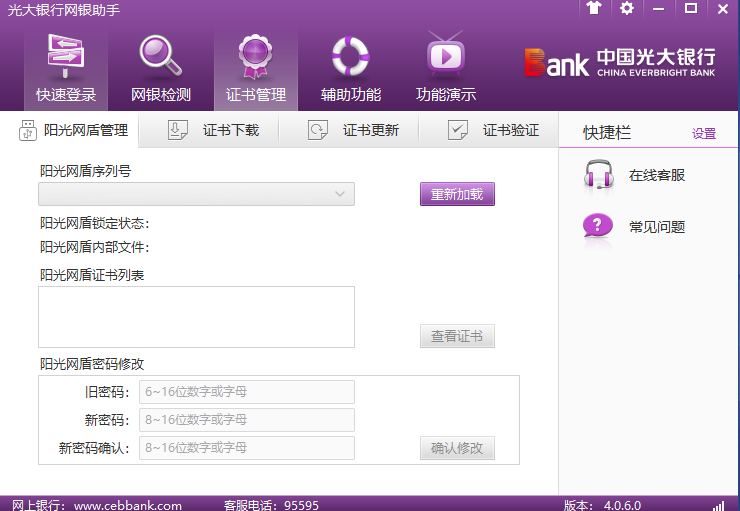
Task: Click the 客服电话: 95595 text
Action: tap(271, 505)
